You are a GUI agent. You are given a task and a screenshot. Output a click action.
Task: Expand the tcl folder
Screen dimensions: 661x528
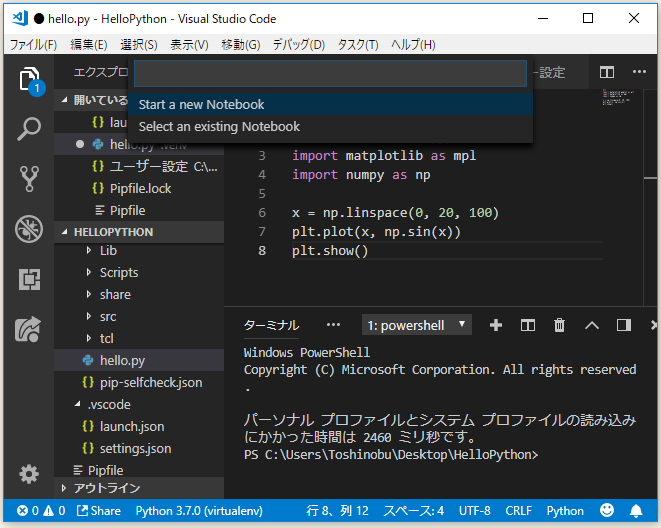pos(89,338)
